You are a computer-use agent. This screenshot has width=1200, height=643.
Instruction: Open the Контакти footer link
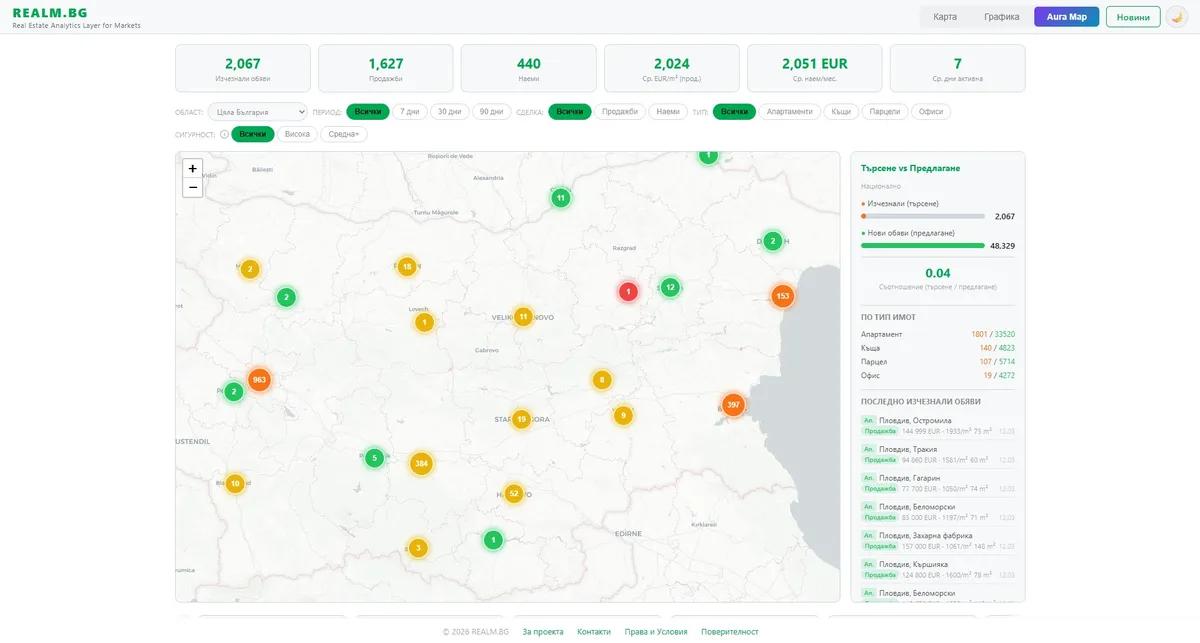pos(593,632)
